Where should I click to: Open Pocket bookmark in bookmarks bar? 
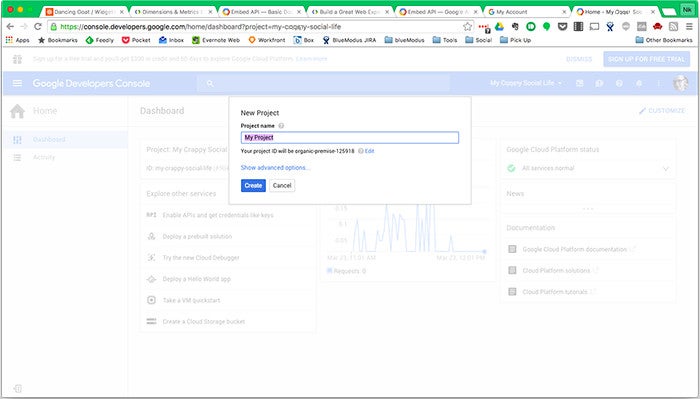136,40
